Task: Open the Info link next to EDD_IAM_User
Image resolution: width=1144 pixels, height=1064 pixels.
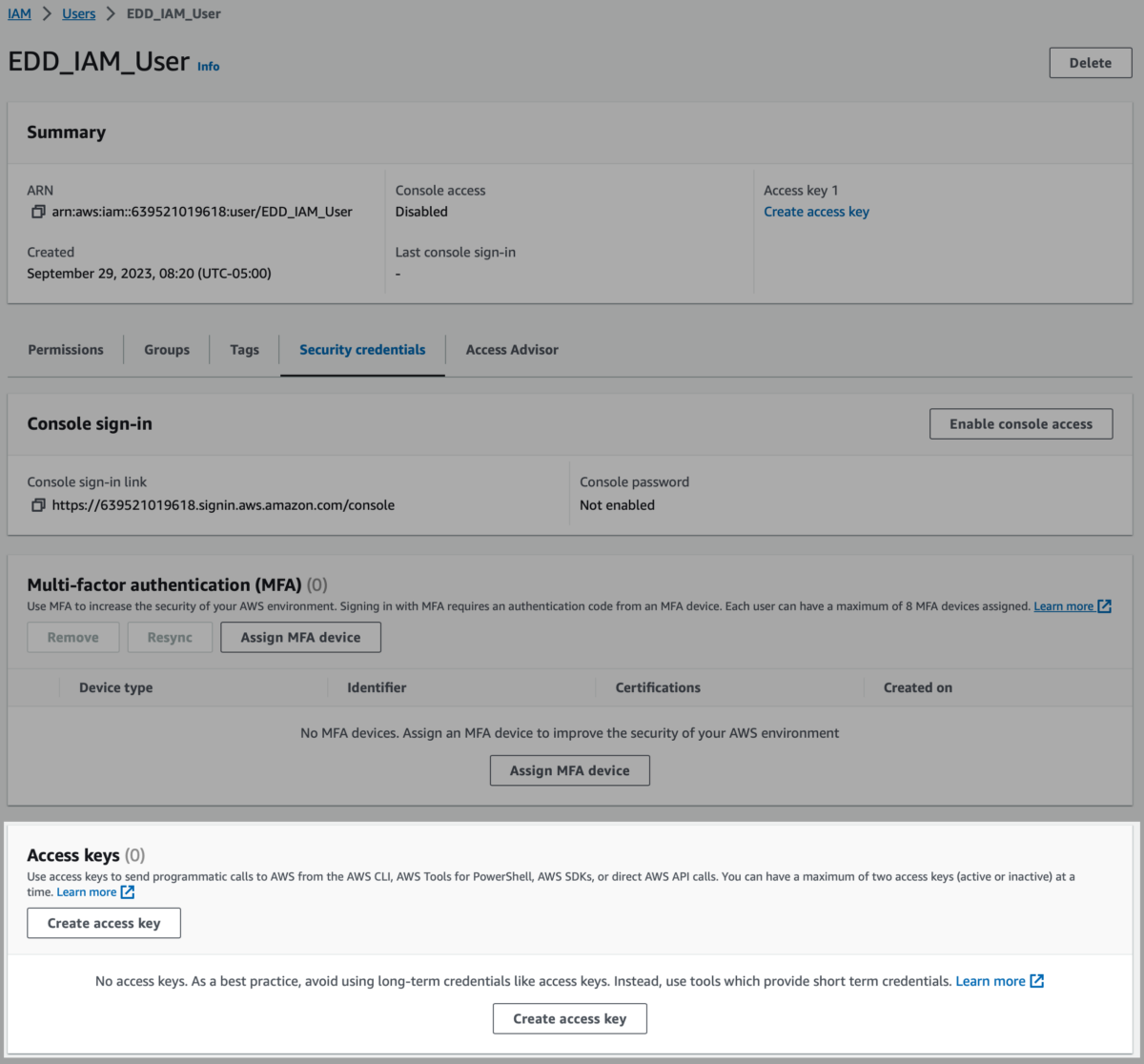Action: (x=208, y=67)
